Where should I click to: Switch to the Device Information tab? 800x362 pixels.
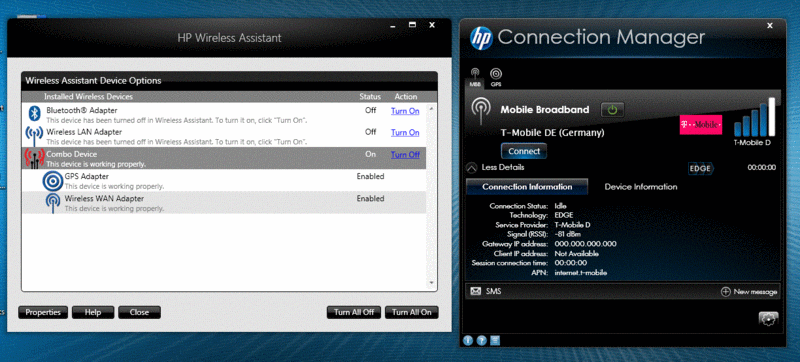click(641, 187)
